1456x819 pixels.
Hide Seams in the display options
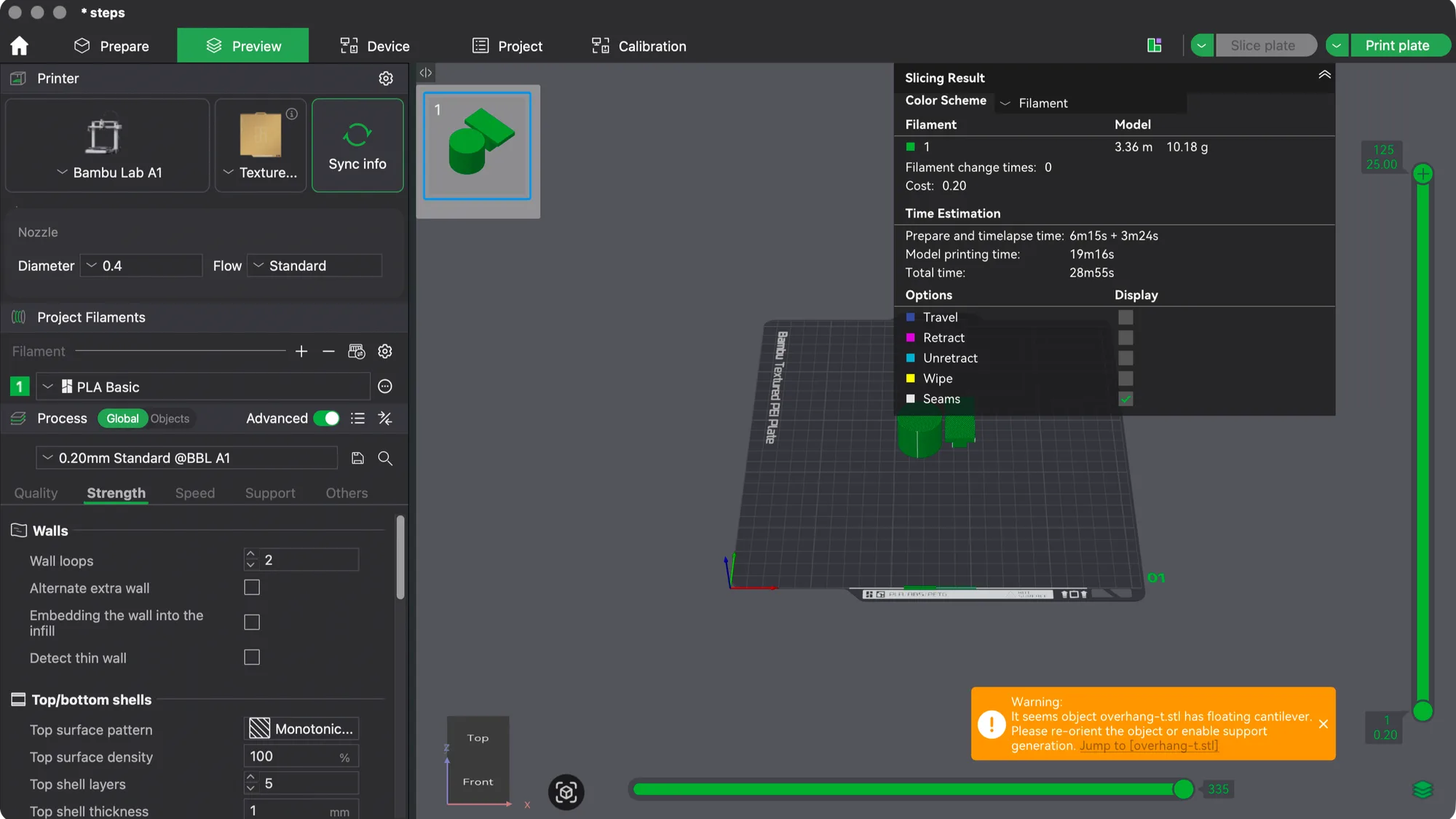1125,399
